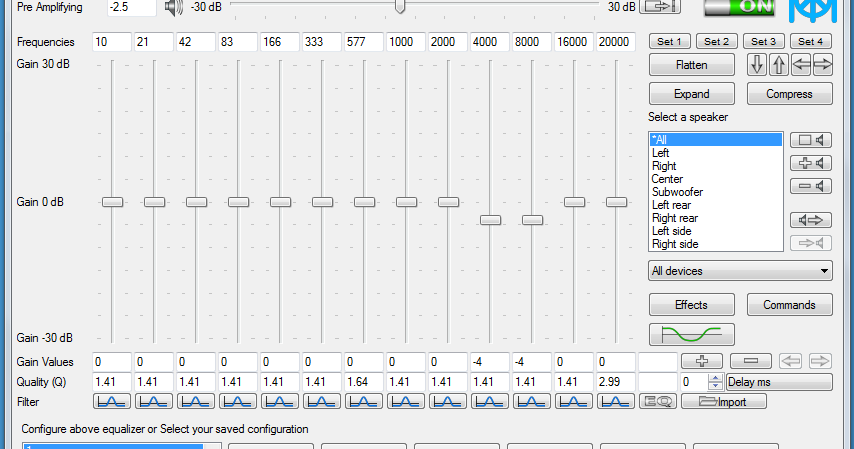This screenshot has width=854, height=449.
Task: Select *All in the speaker list
Action: point(716,140)
